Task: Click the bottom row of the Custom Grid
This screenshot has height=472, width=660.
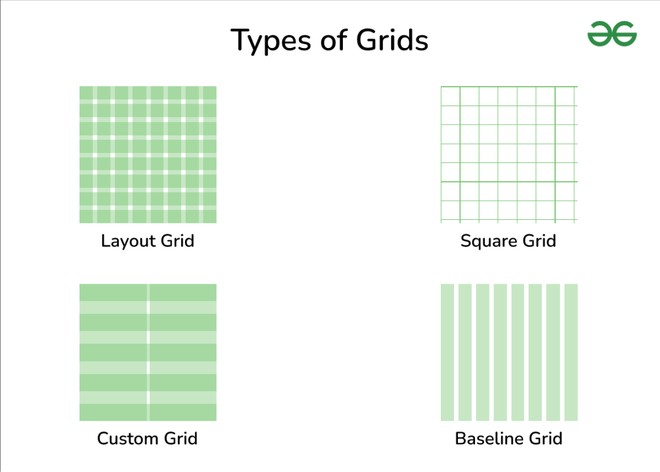Action: (148, 412)
